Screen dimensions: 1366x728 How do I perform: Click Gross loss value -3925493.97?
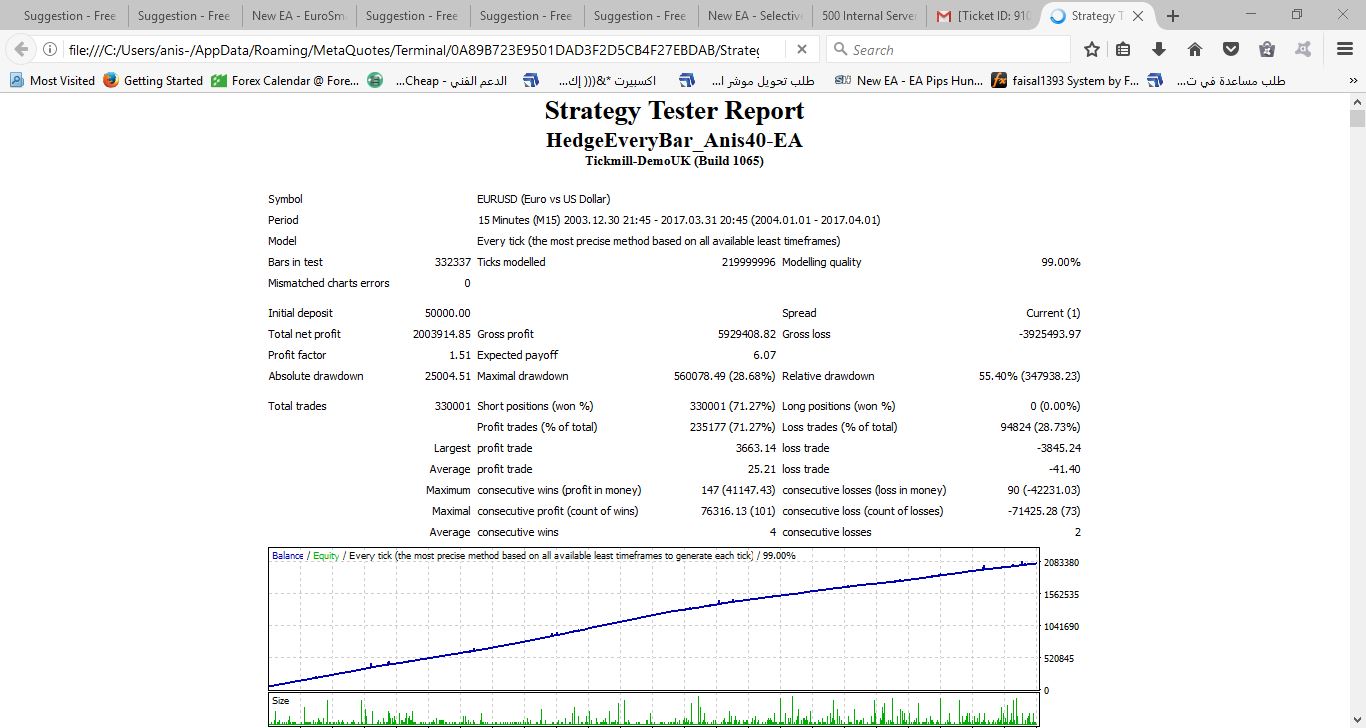(1049, 334)
